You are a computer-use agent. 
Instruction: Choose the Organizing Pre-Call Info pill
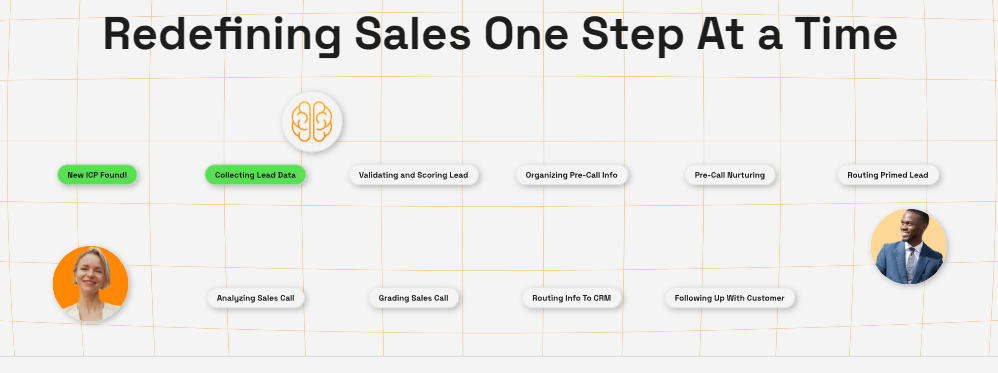572,174
